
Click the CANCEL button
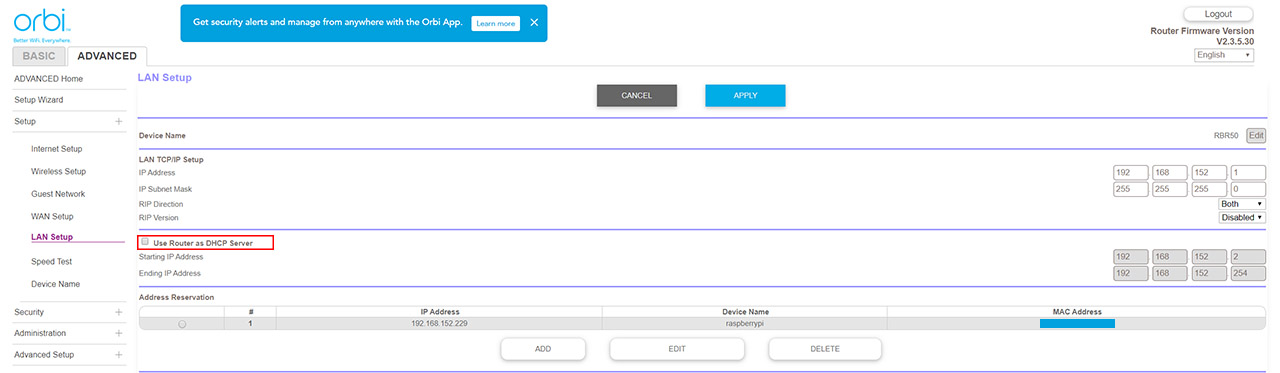[x=637, y=95]
